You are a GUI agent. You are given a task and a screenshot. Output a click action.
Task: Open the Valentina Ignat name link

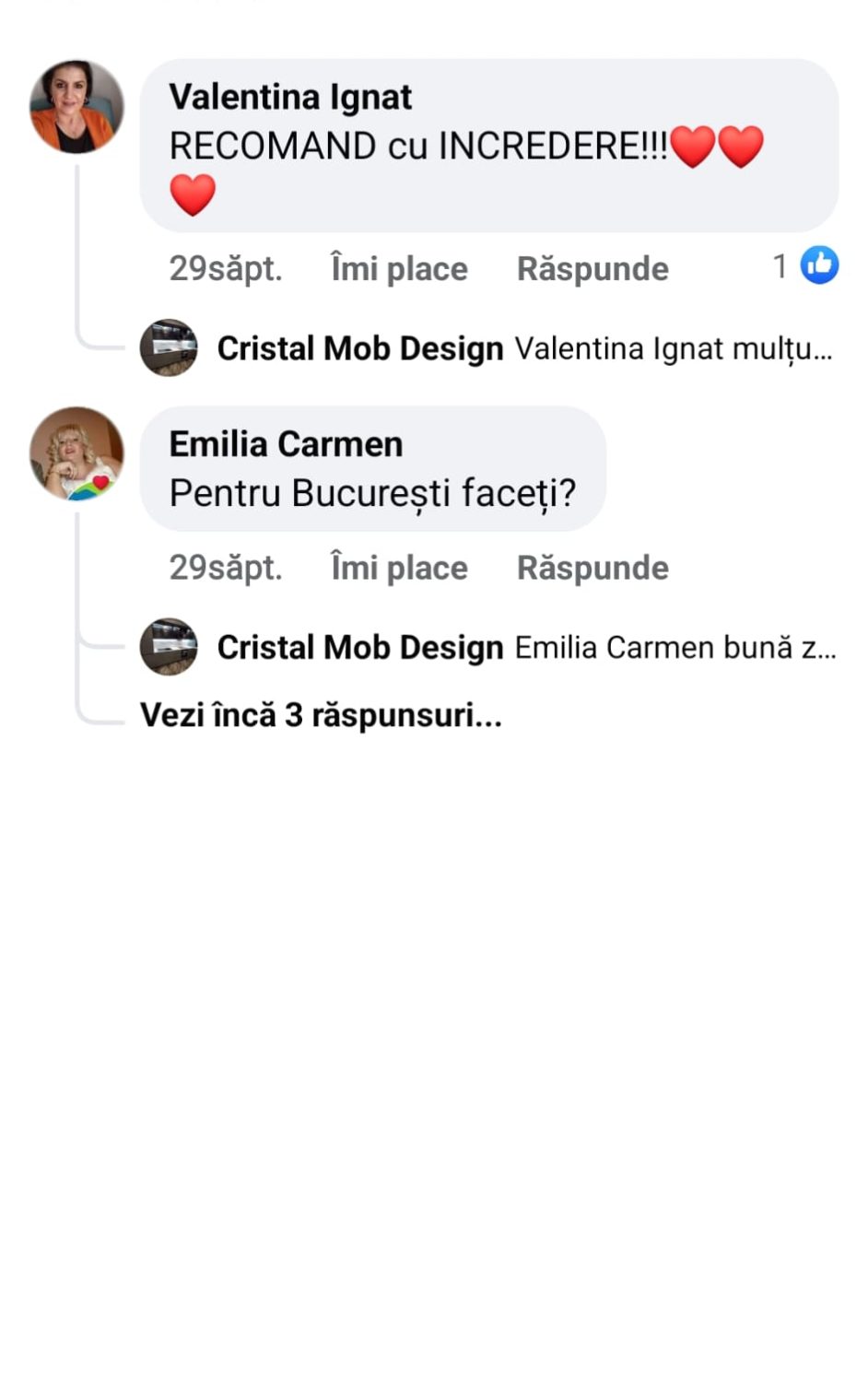(290, 97)
